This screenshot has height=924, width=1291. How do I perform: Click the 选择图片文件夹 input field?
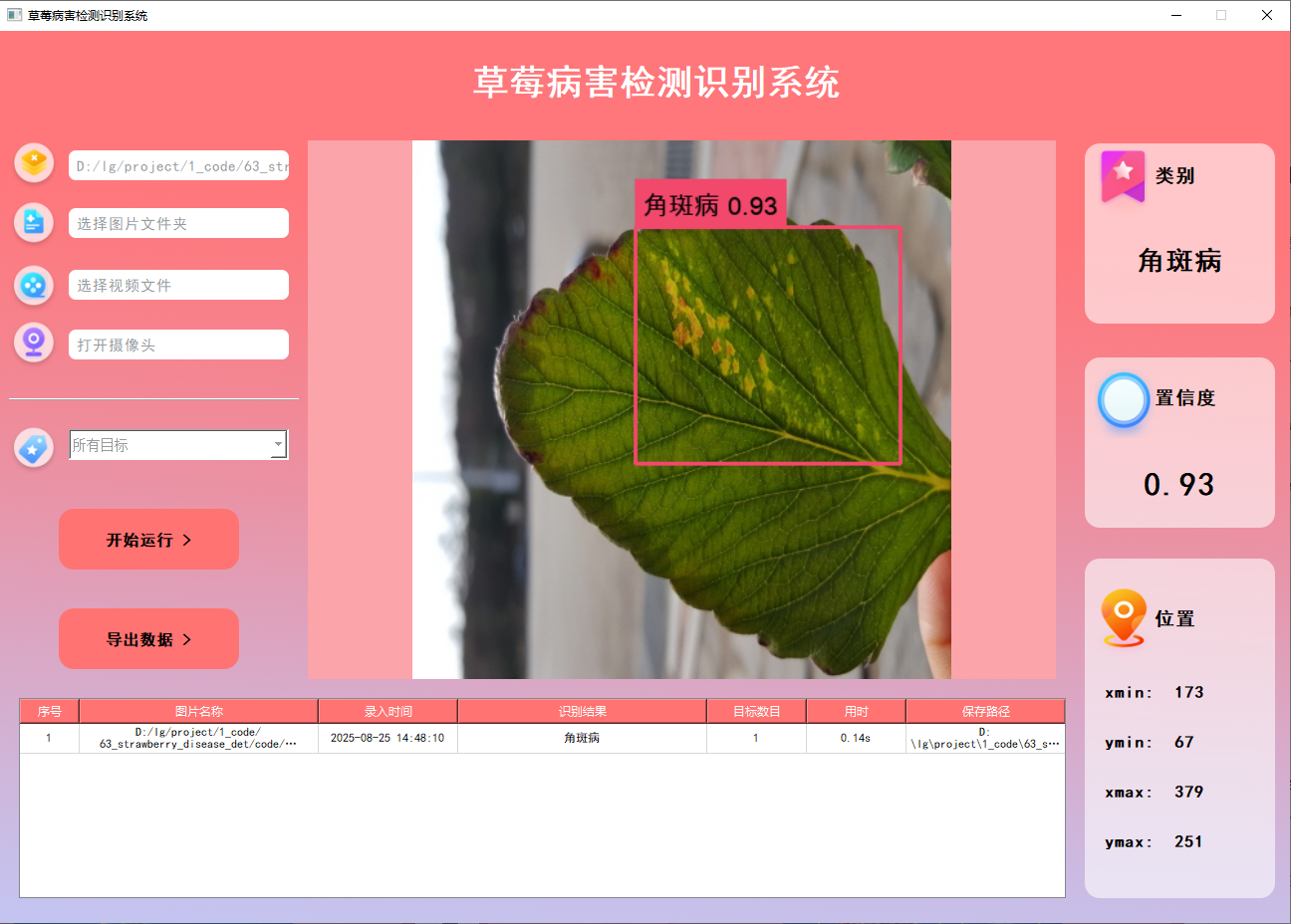178,223
